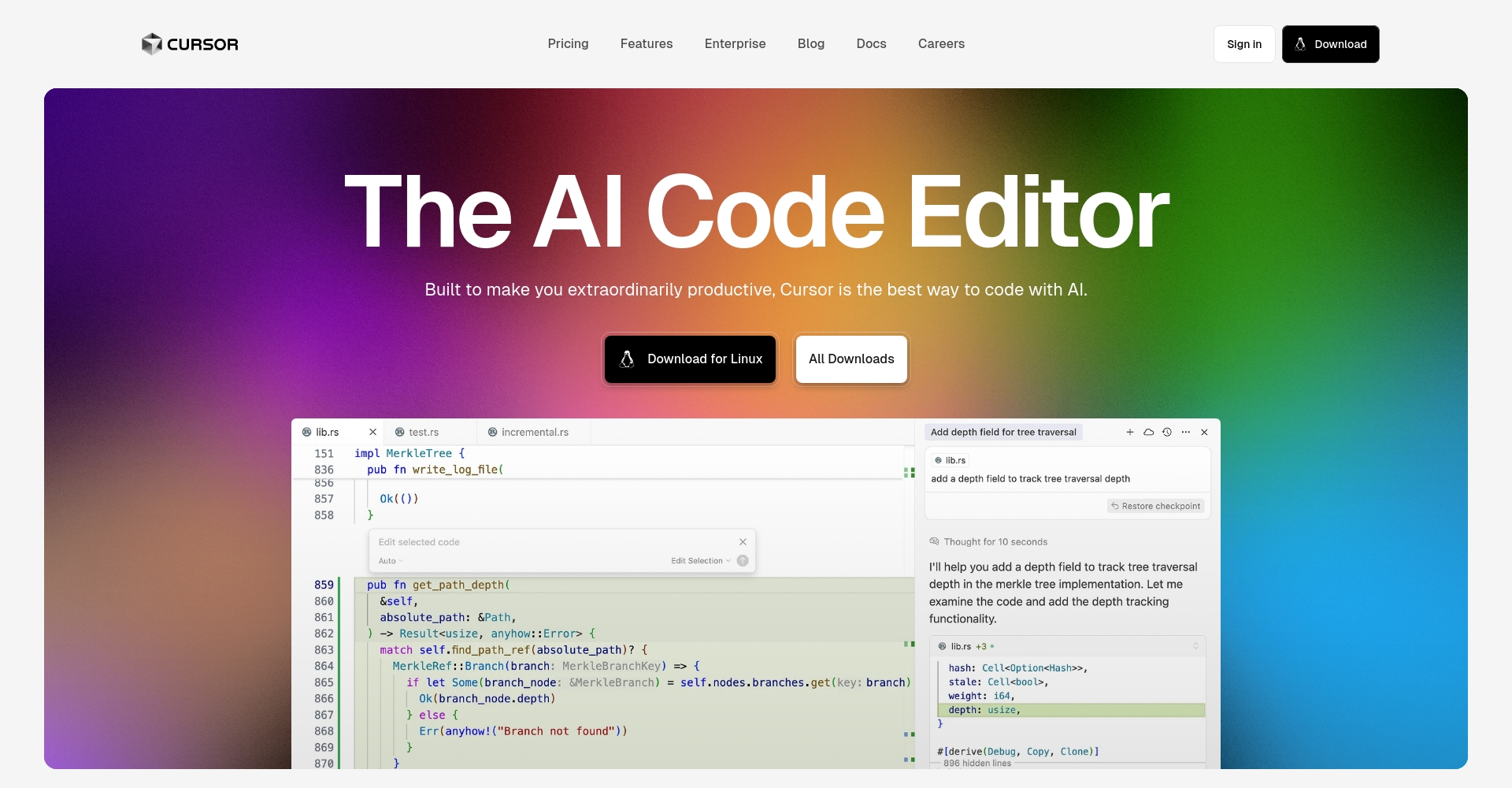This screenshot has width=1512, height=788.
Task: Switch to the test.rs tab
Action: [423, 432]
